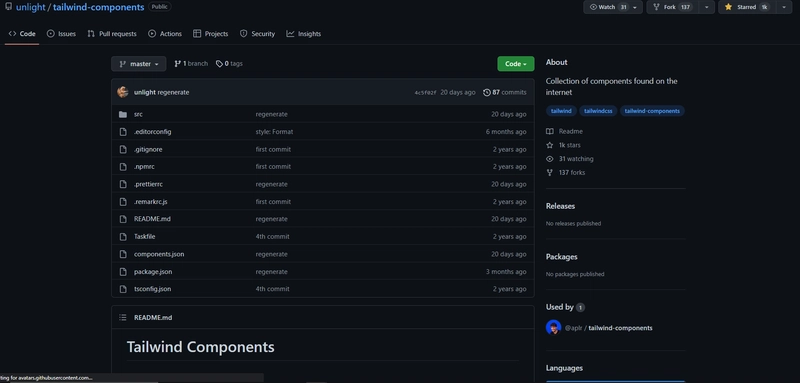Screen dimensions: 800x383
Task: Click the README outline list icon
Action: pos(122,317)
